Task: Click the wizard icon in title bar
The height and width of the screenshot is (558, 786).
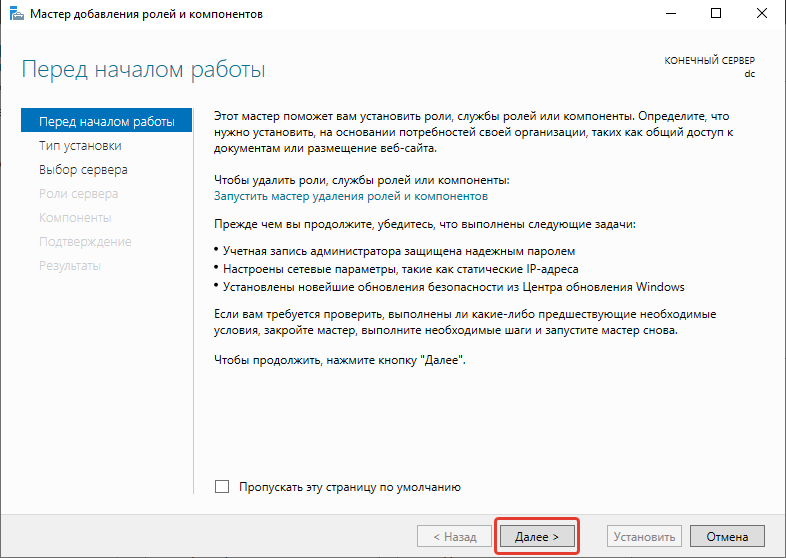Action: (x=16, y=14)
